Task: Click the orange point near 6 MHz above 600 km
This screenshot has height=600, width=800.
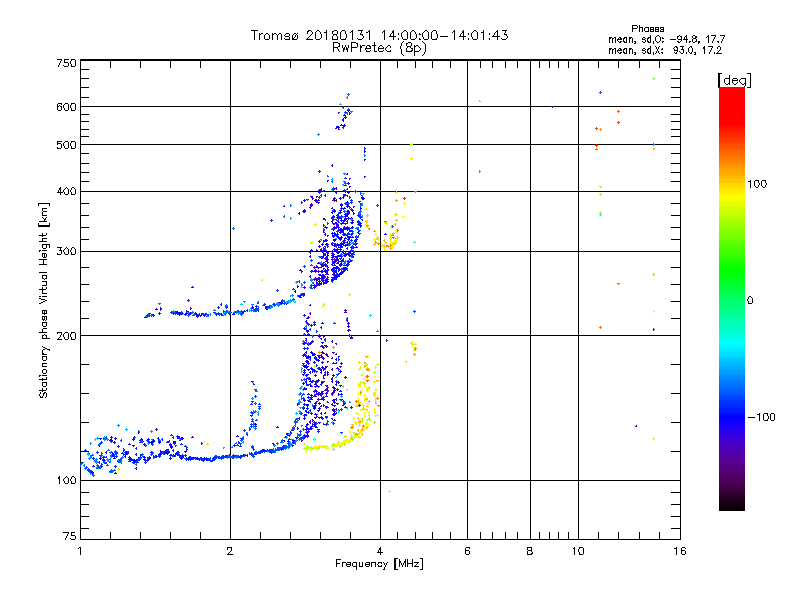Action: point(480,101)
